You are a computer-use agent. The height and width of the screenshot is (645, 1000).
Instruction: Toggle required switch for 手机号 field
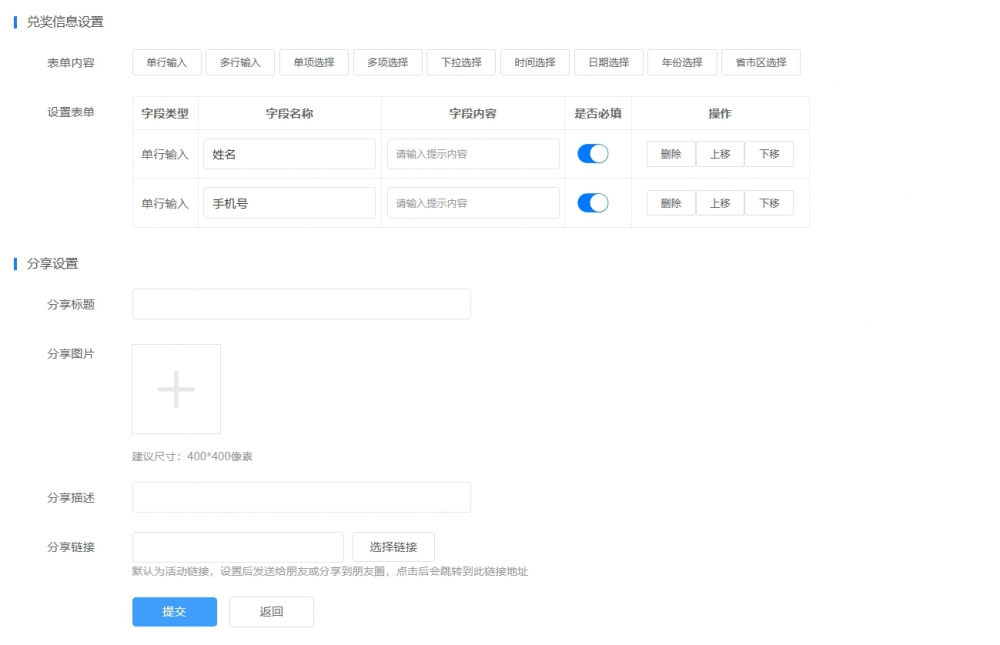pyautogui.click(x=593, y=203)
